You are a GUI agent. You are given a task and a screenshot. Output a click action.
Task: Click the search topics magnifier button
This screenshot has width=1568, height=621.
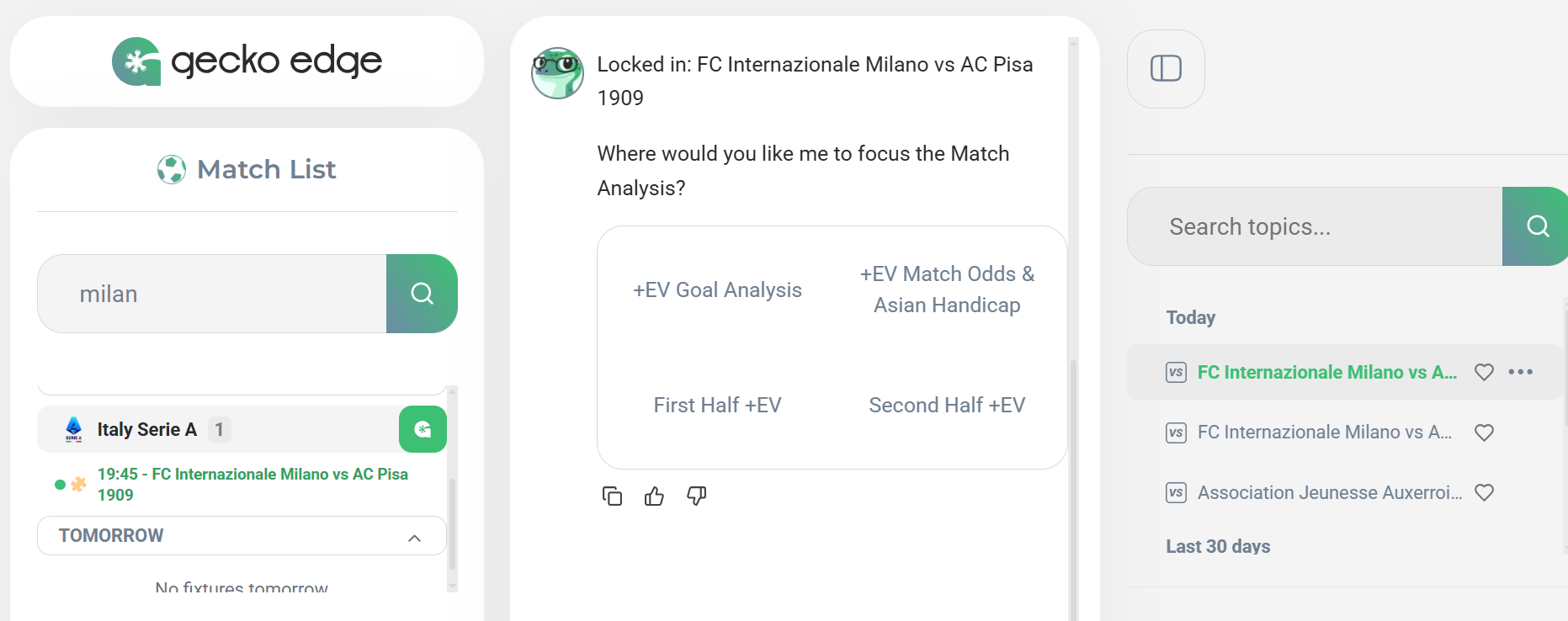point(1536,226)
